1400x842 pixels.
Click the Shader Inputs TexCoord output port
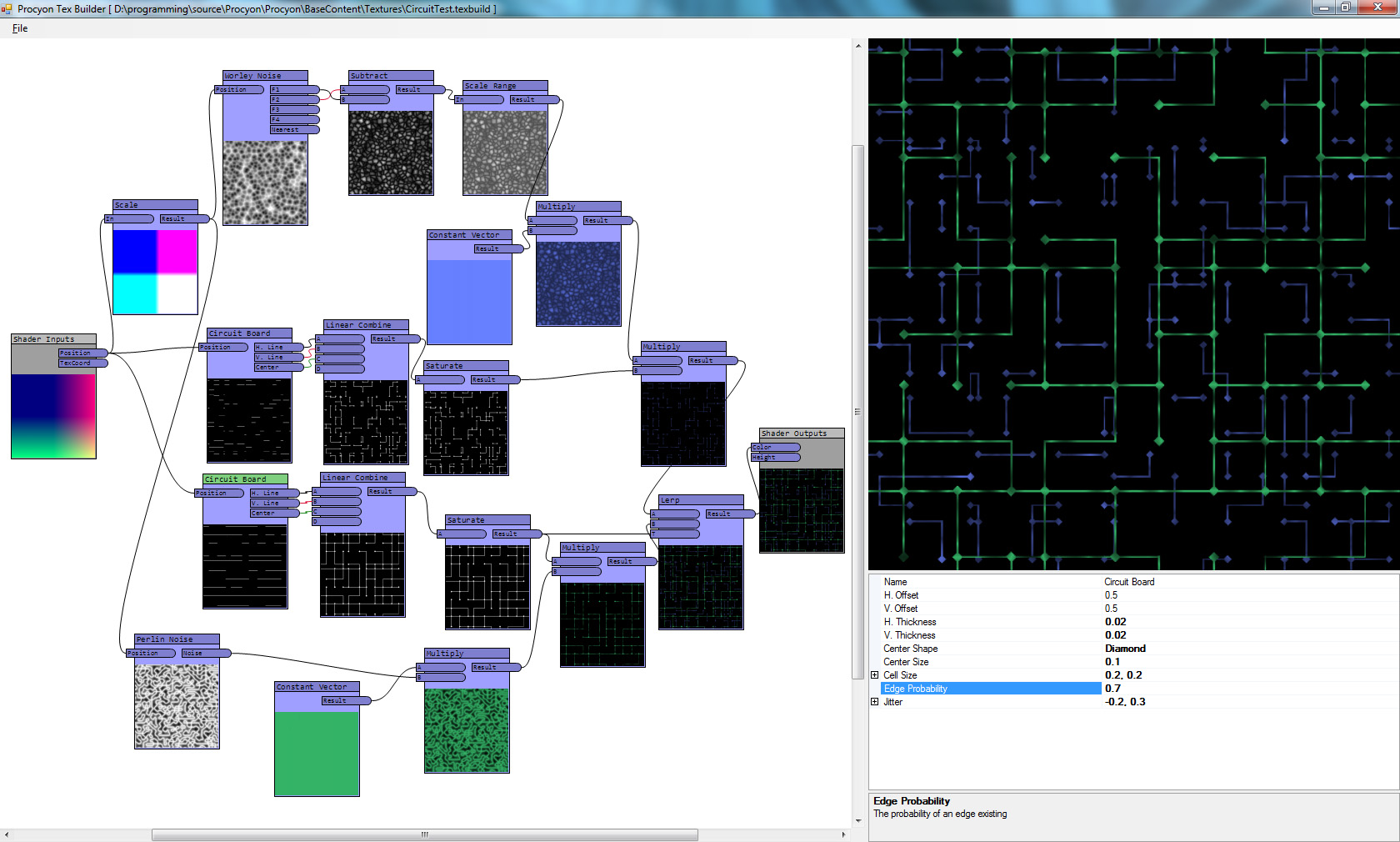coord(82,363)
